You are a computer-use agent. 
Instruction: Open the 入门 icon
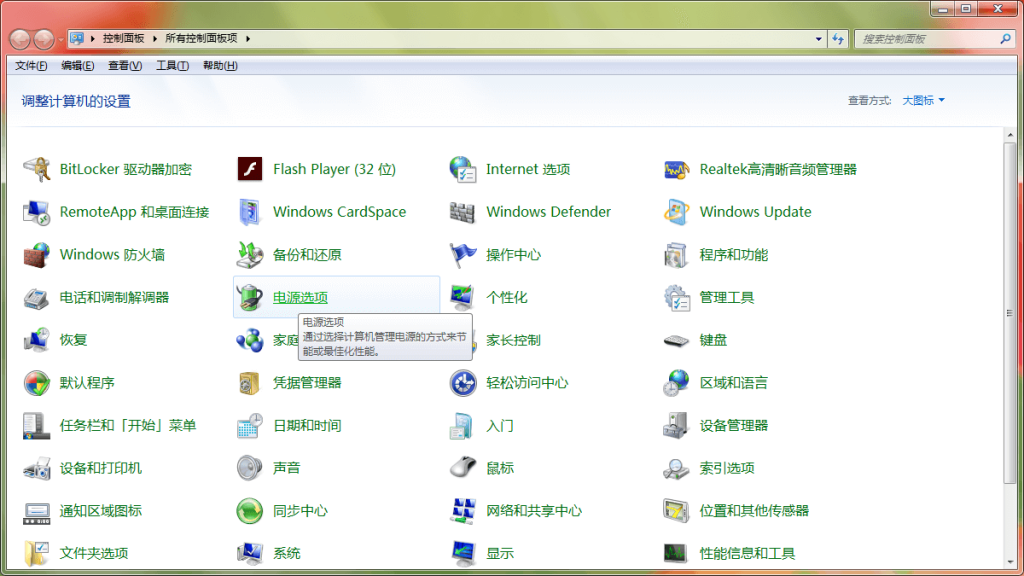(462, 426)
